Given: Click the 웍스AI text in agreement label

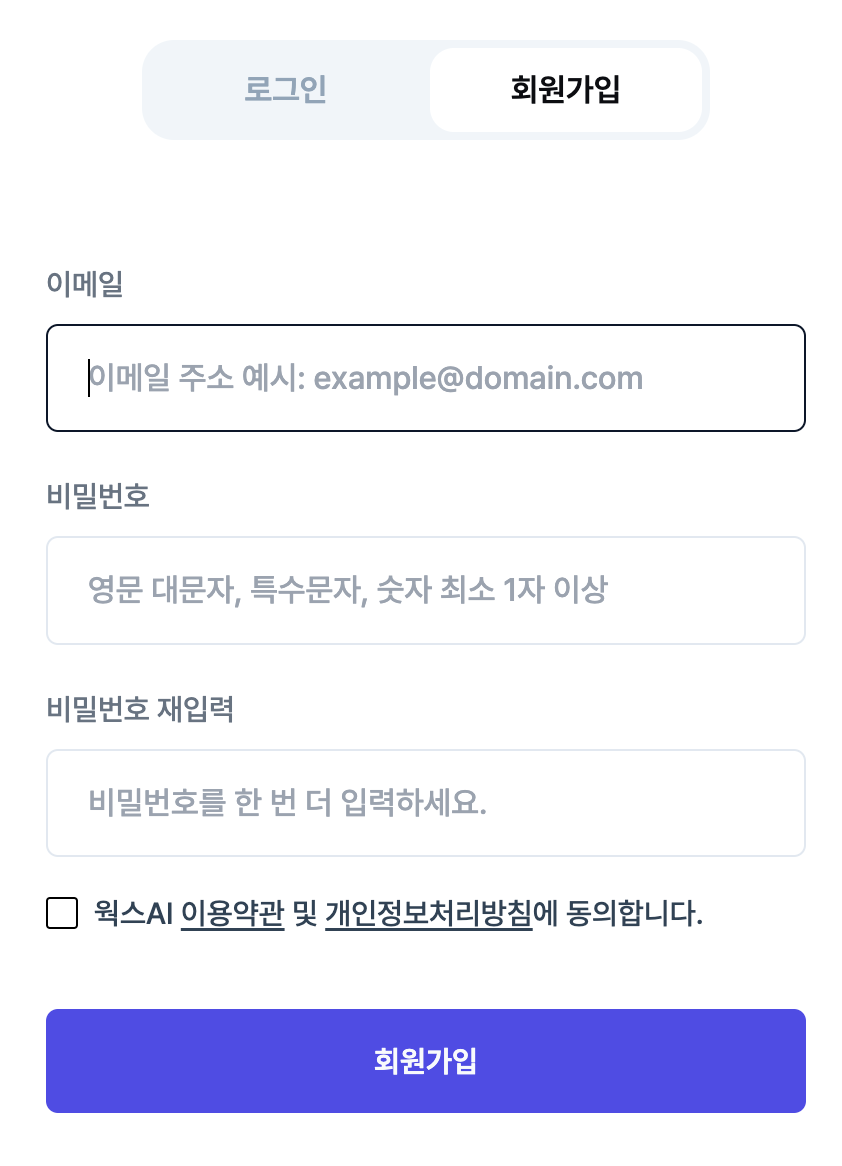Looking at the screenshot, I should click(x=133, y=913).
